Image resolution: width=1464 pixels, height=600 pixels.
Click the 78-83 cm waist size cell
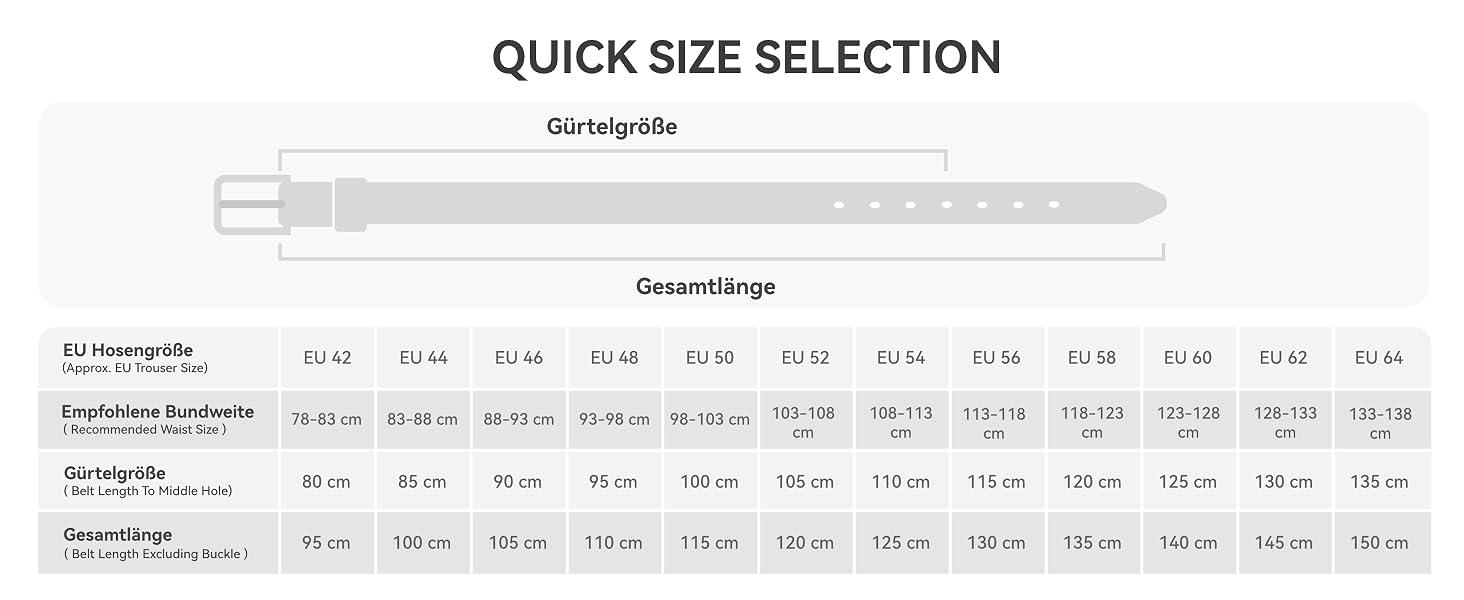[327, 420]
